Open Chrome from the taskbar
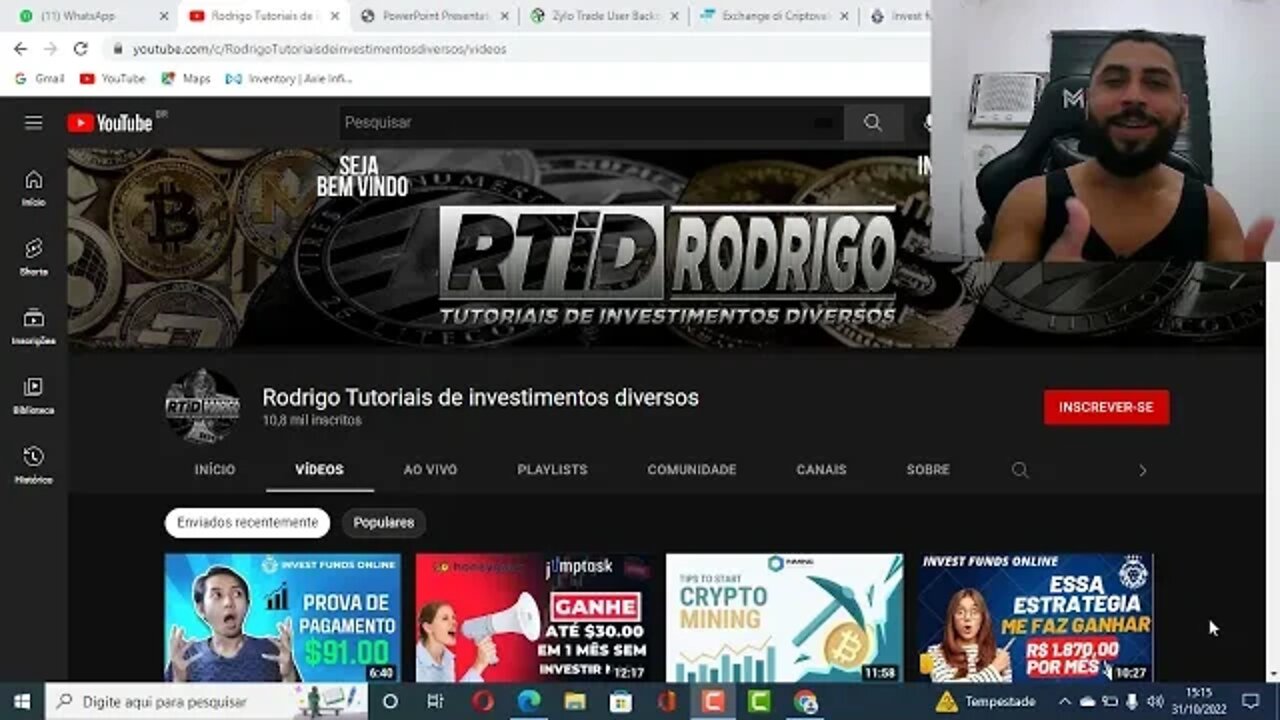 coord(805,701)
